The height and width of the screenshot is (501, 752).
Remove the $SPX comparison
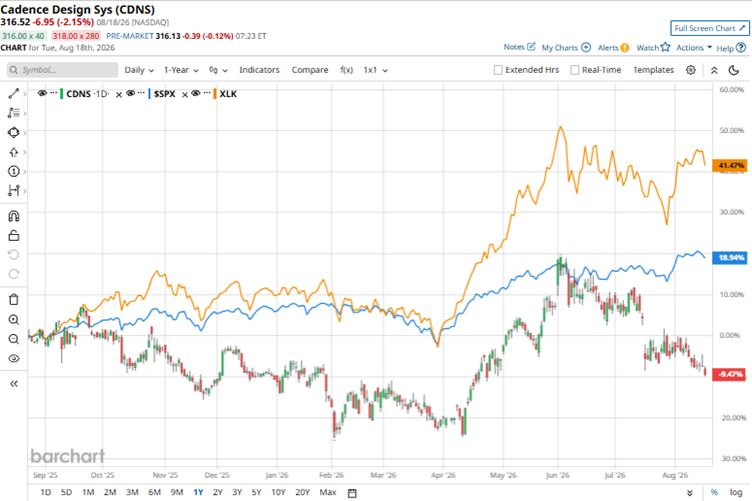point(185,94)
